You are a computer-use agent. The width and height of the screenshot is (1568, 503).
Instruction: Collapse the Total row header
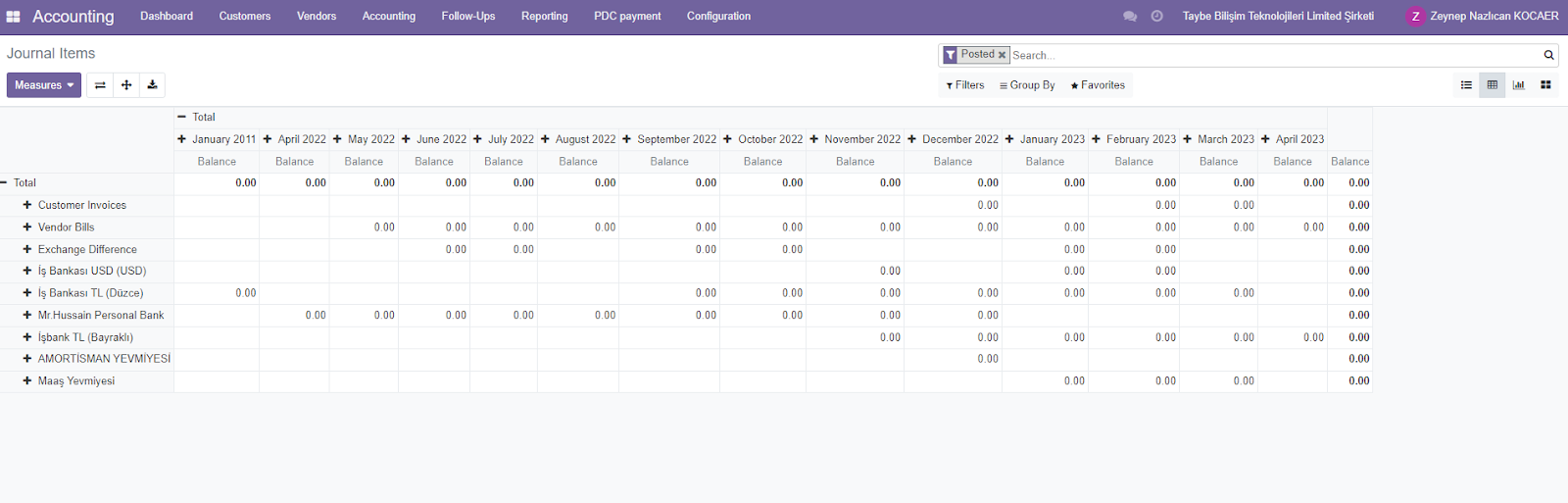4,182
